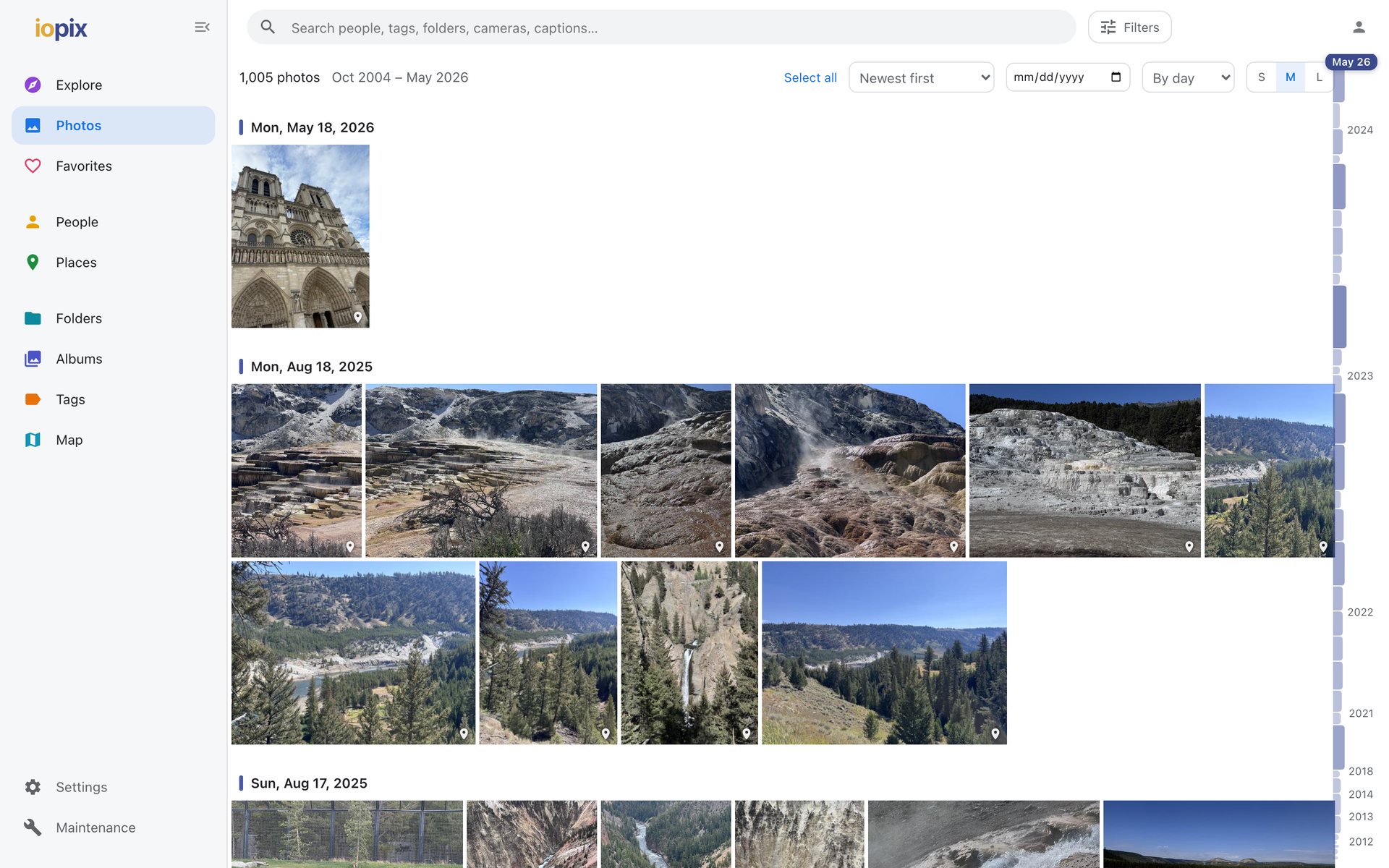Viewport: 1389px width, 868px height.
Task: Click the Mon, May 18, 2026 heading
Action: coord(313,127)
